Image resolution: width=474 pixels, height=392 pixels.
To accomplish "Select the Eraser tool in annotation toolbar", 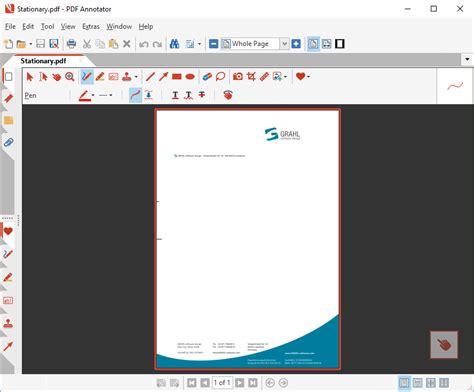I will 207,77.
